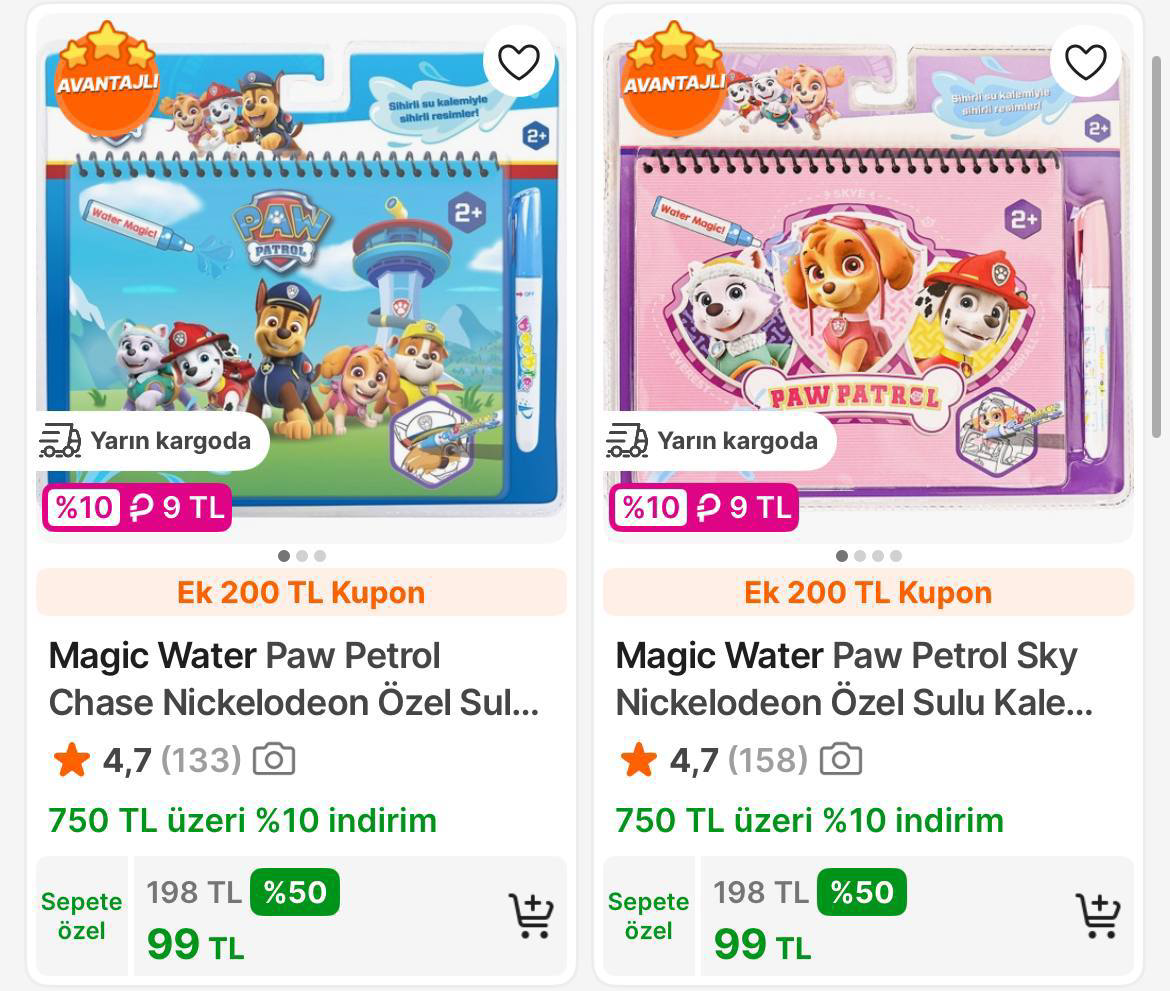Open the Magic Water Paw Petrol Chase title
Image resolution: width=1170 pixels, height=991 pixels.
click(x=294, y=679)
